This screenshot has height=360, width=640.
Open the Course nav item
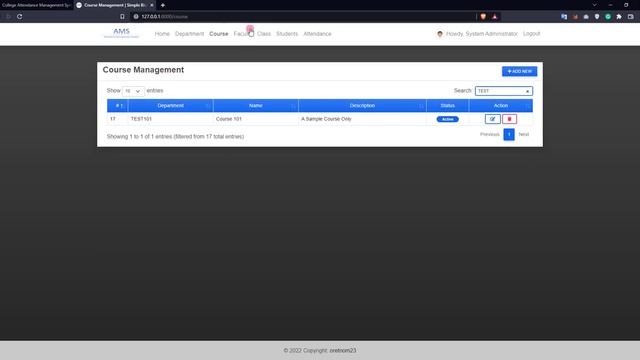tap(219, 34)
